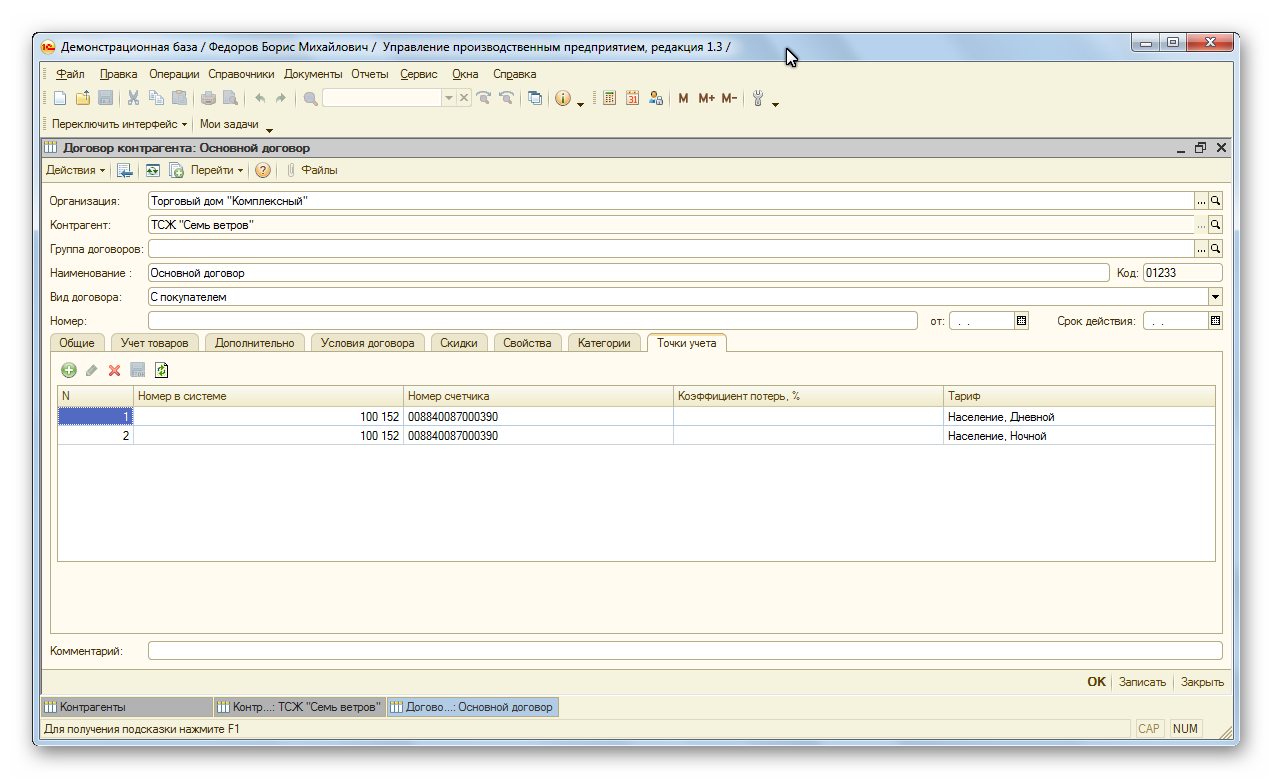Viewport: 1273px width, 779px height.
Task: Click the Edit row pencil icon
Action: tap(92, 370)
